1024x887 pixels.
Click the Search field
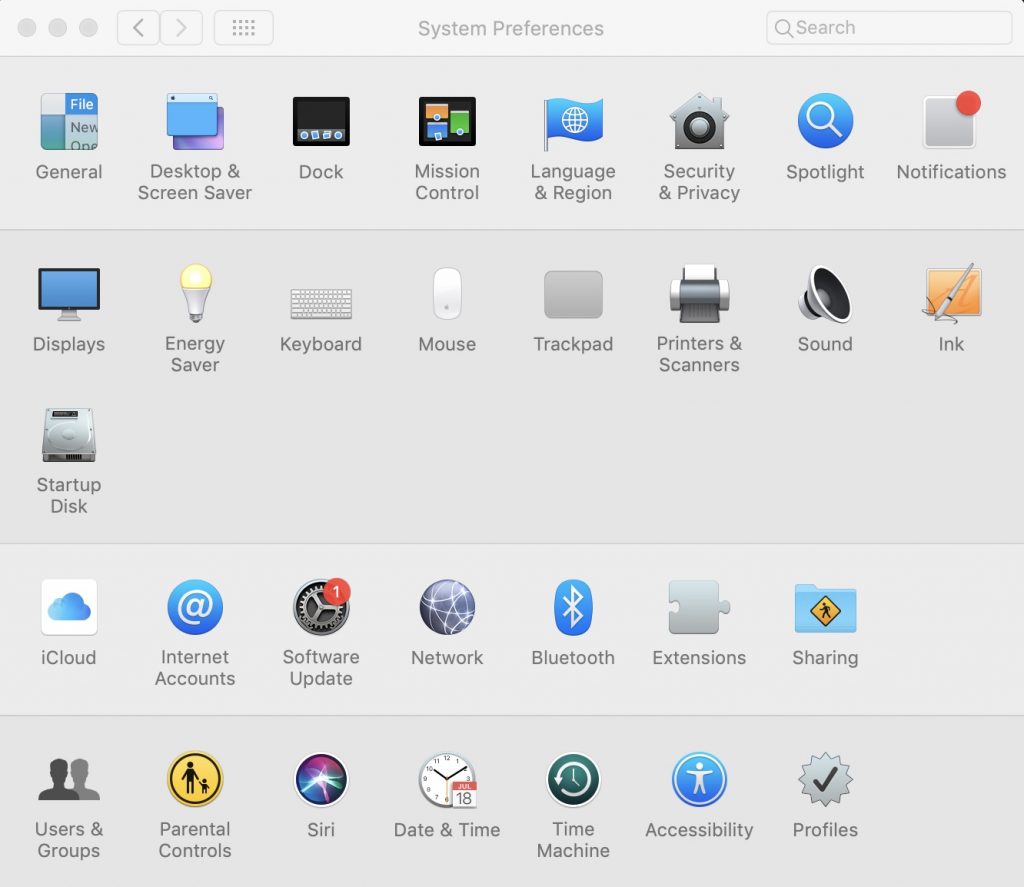click(x=887, y=28)
